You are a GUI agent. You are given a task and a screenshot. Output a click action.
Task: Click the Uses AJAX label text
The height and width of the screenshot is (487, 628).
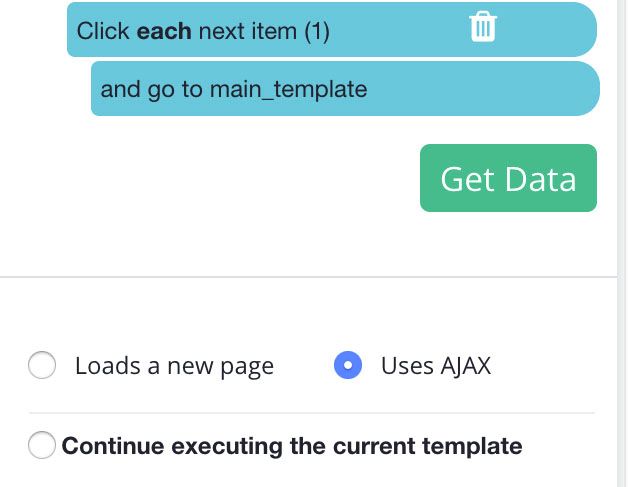[x=436, y=366]
